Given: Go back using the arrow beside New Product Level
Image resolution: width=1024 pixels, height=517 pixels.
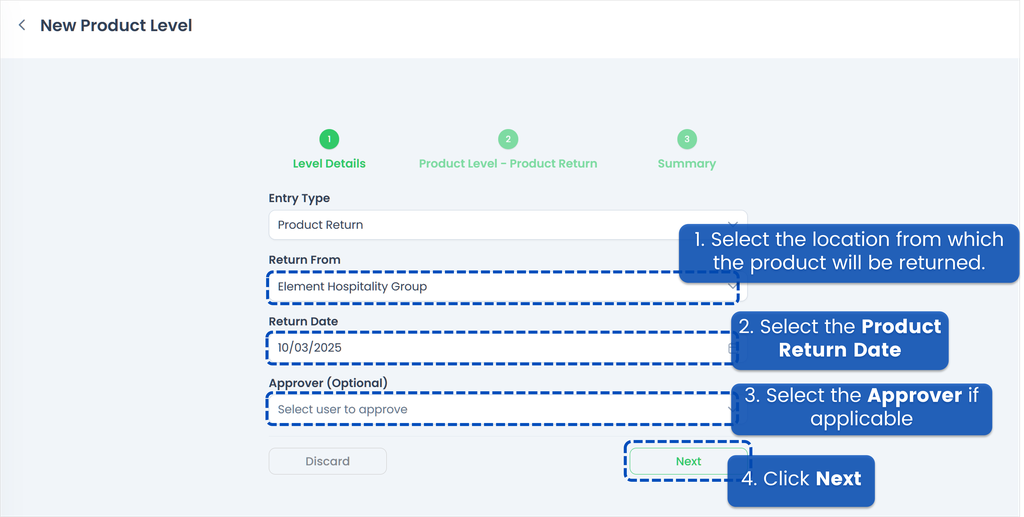Looking at the screenshot, I should tap(22, 25).
